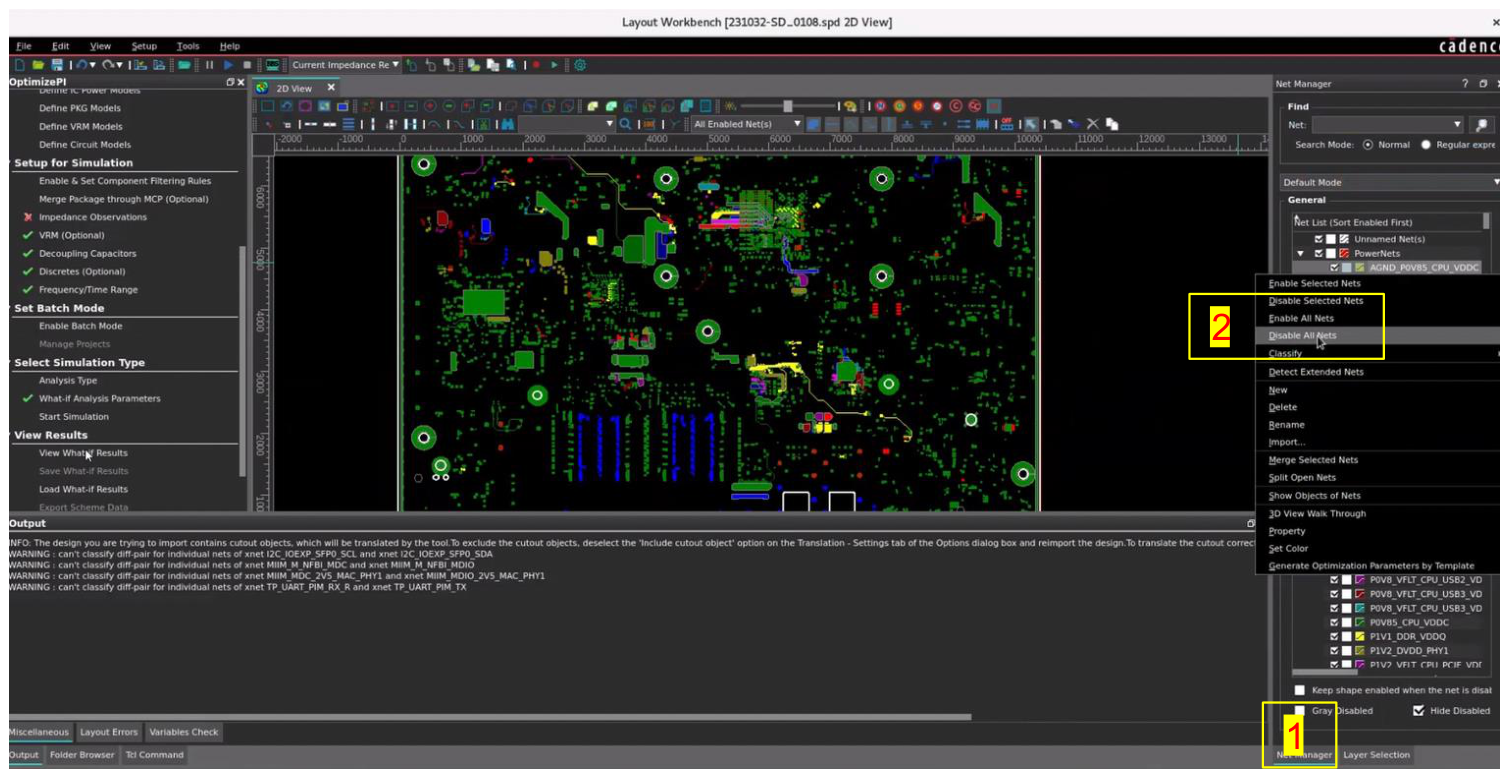Viewport: 1509px width, 778px height.
Task: Toggle Keep shape enabled when net is disabled
Action: pyautogui.click(x=1299, y=690)
